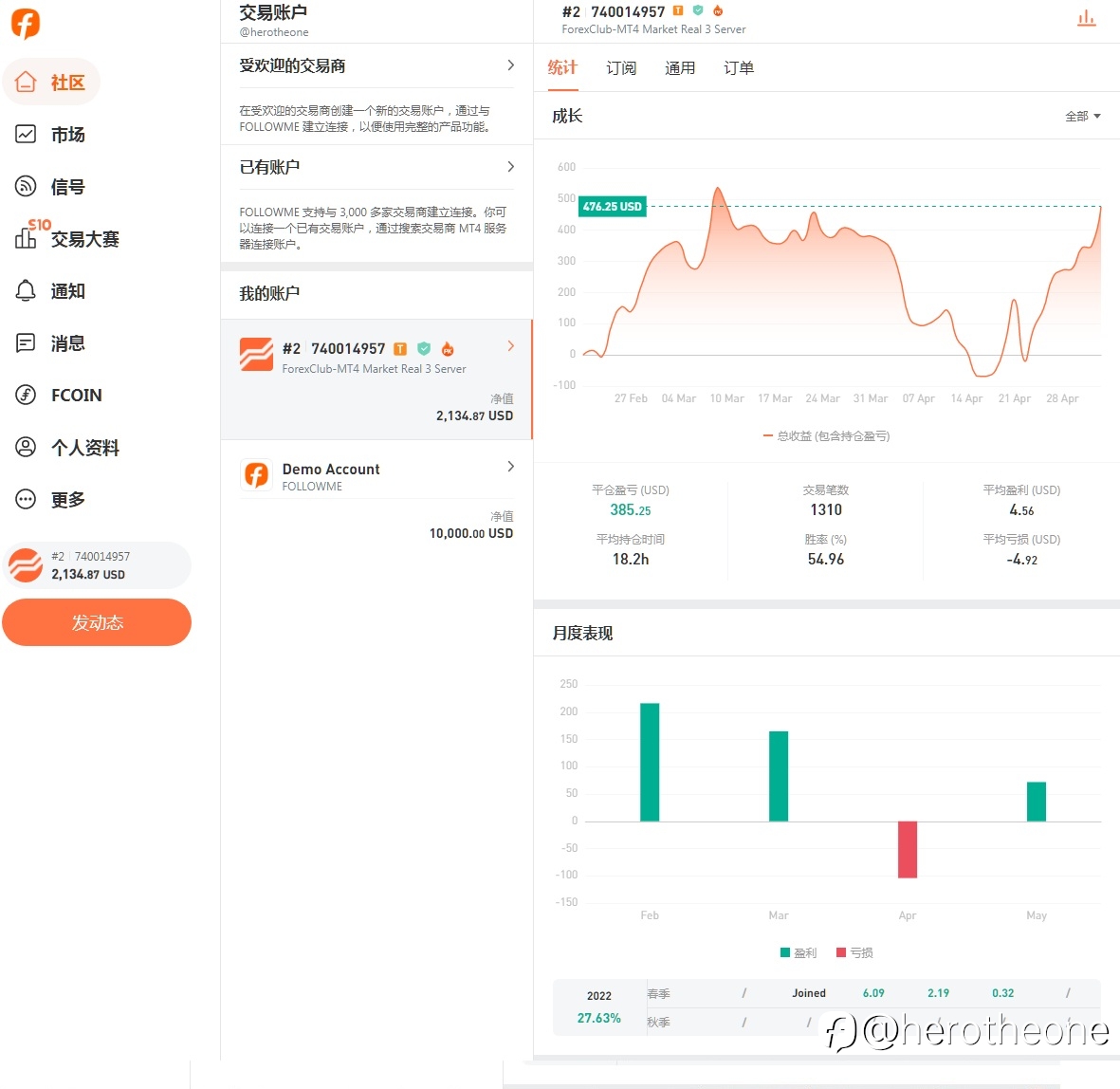Click the bar chart icon at top right
The image size is (1120, 1089).
pos(1087,18)
